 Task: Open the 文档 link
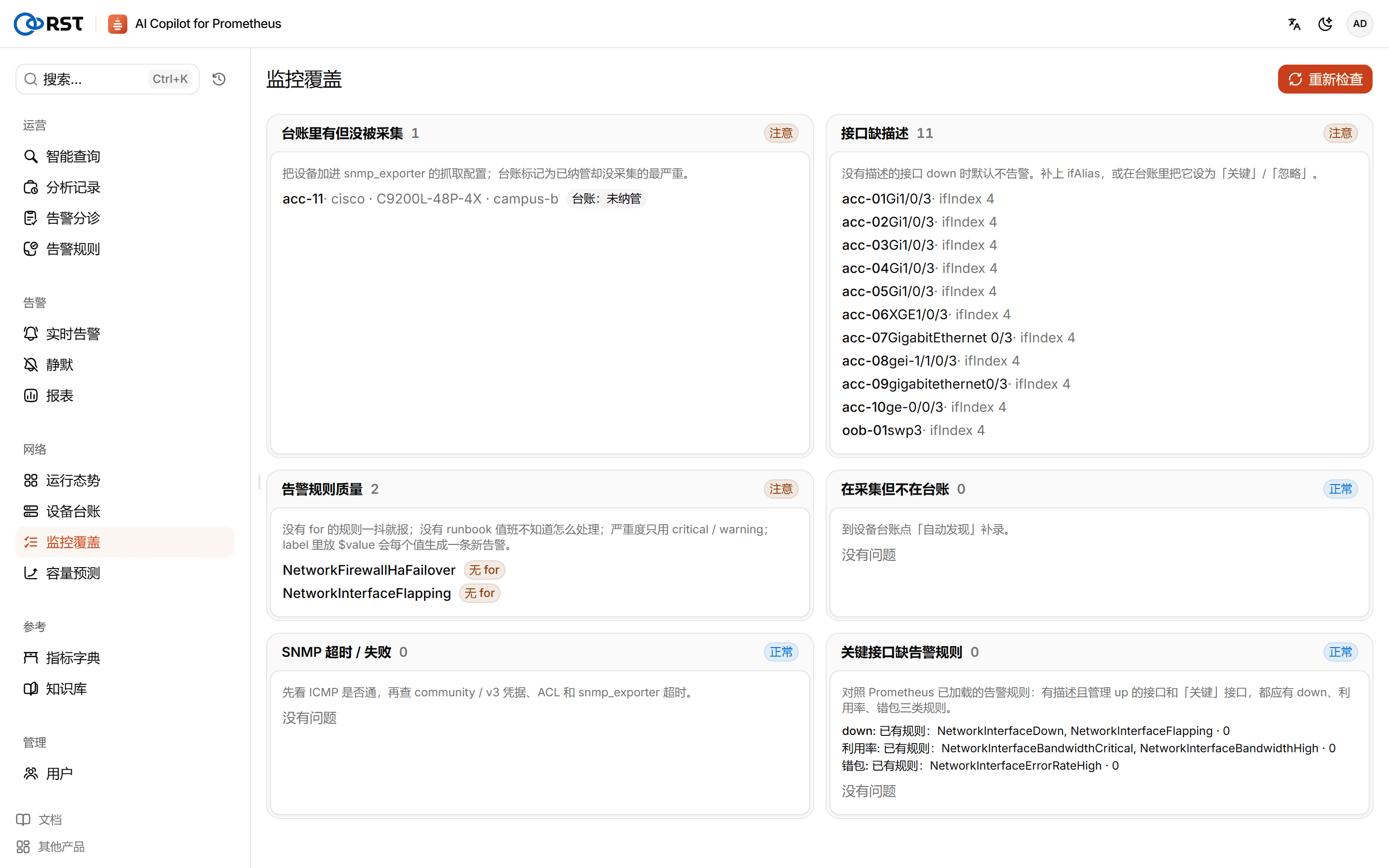pos(39,820)
